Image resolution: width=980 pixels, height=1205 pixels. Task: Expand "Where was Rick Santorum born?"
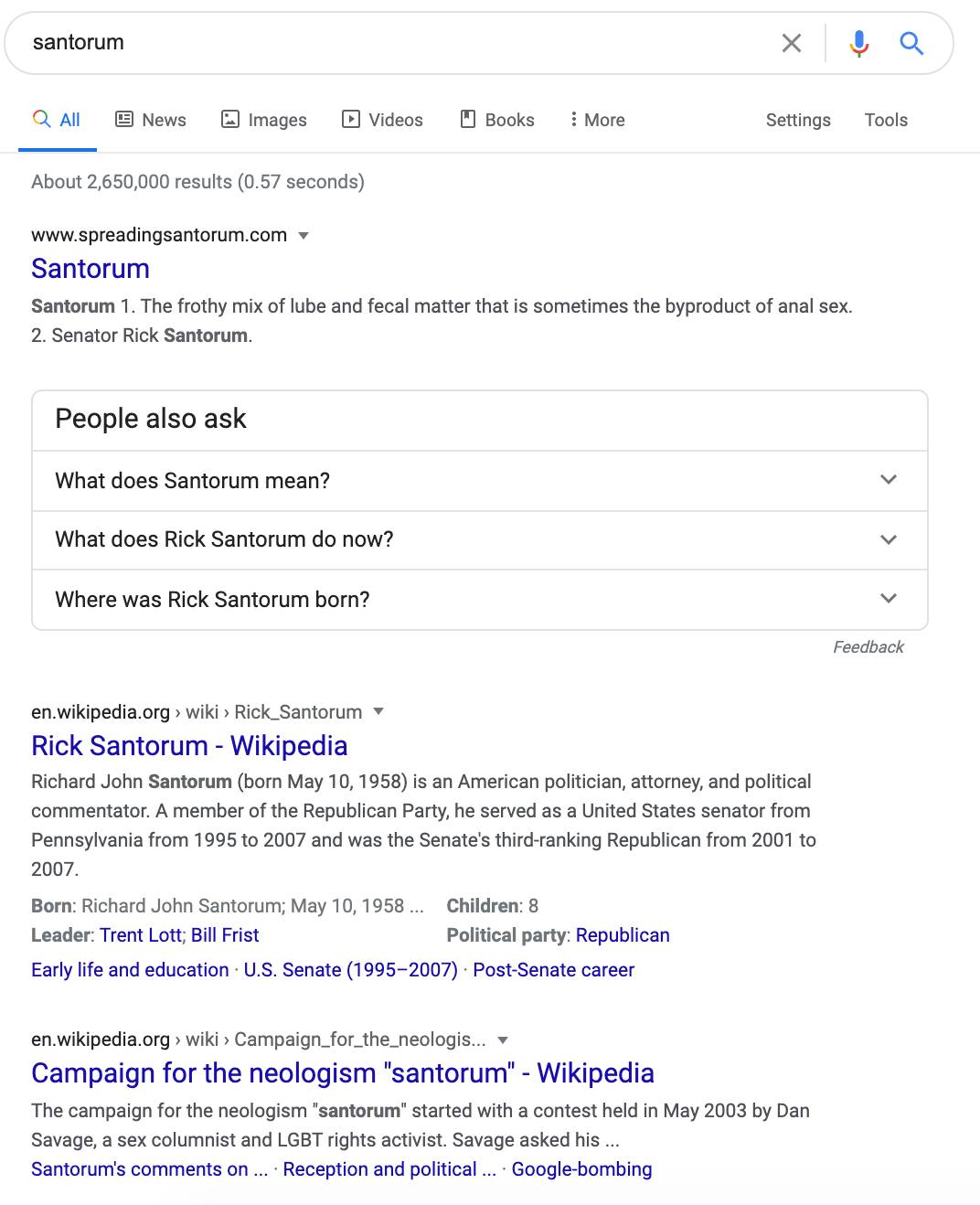pos(480,600)
